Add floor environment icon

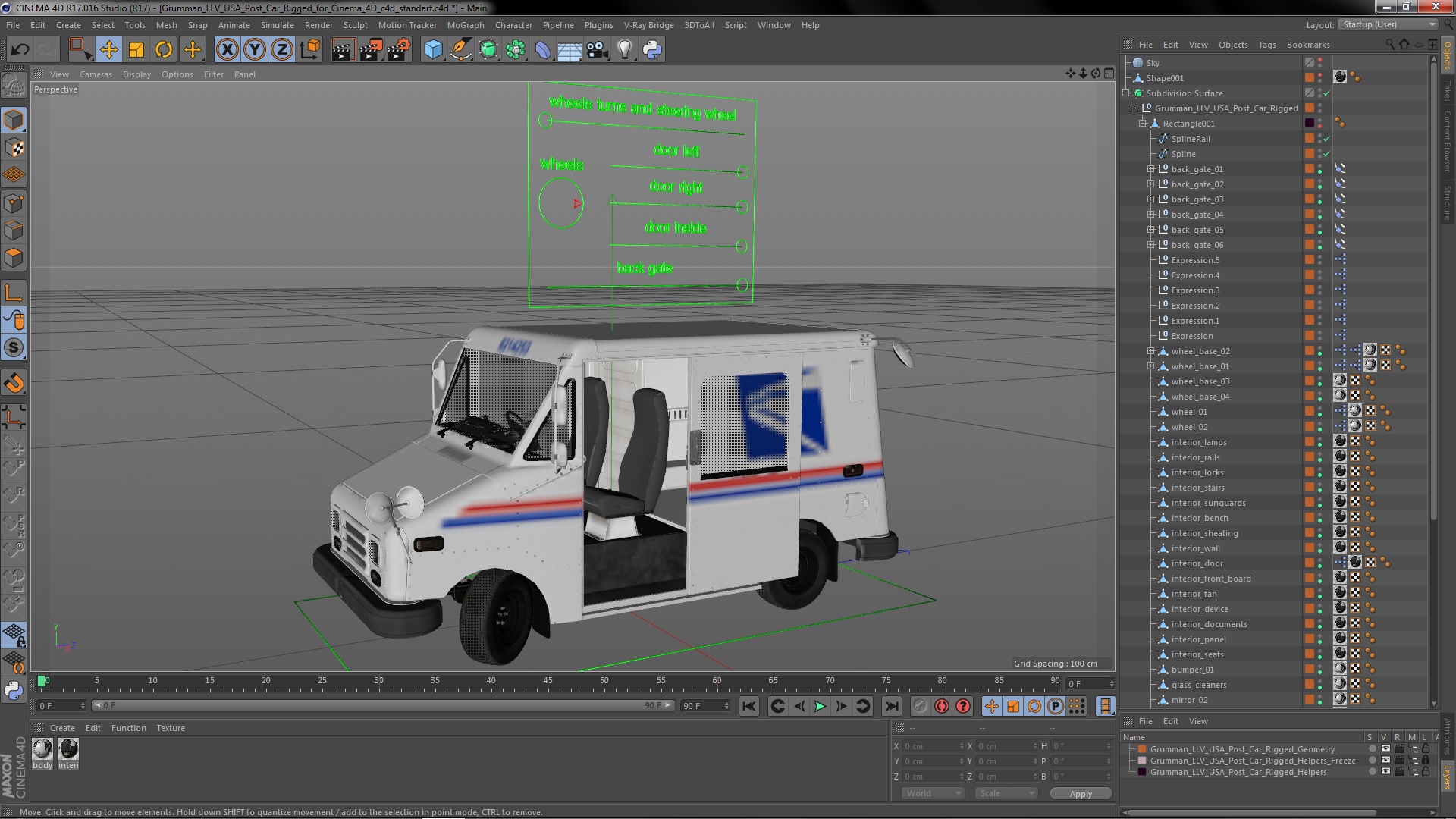[570, 50]
